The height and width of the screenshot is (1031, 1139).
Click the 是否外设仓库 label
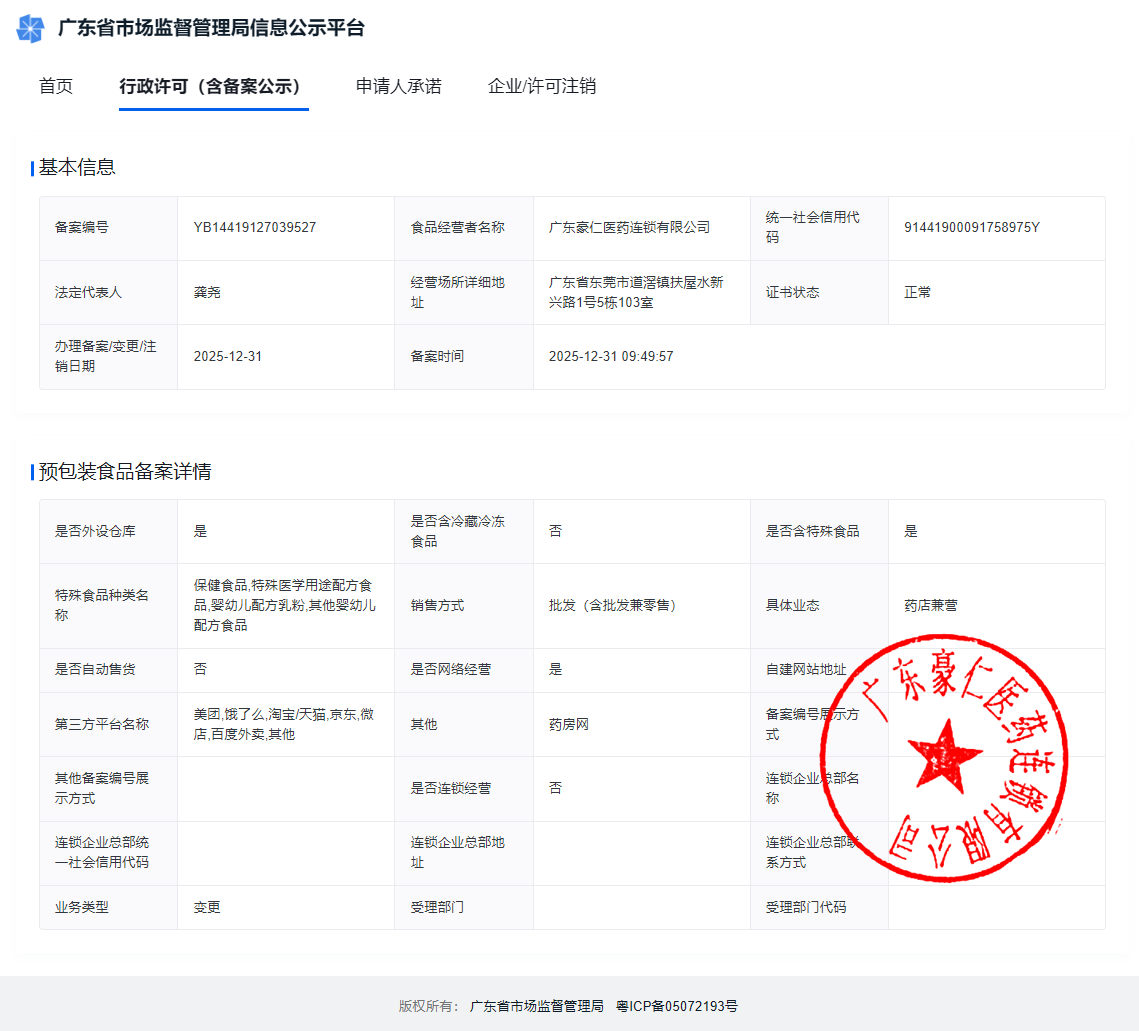(x=95, y=531)
